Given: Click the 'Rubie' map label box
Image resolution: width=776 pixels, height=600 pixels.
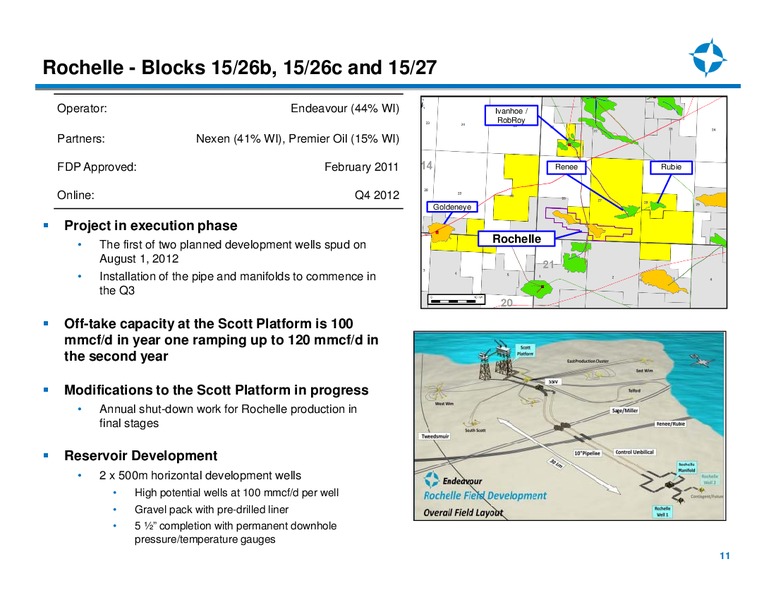Looking at the screenshot, I should [671, 167].
